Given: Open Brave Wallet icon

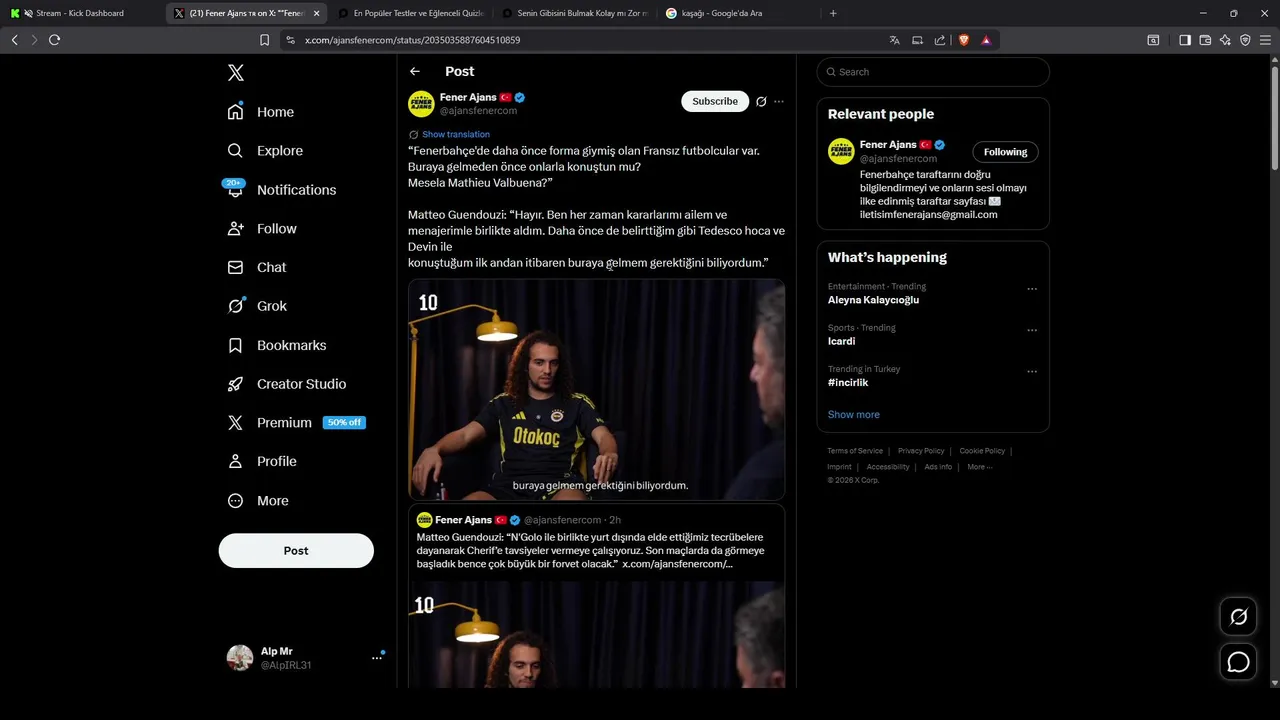Looking at the screenshot, I should [x=1205, y=40].
